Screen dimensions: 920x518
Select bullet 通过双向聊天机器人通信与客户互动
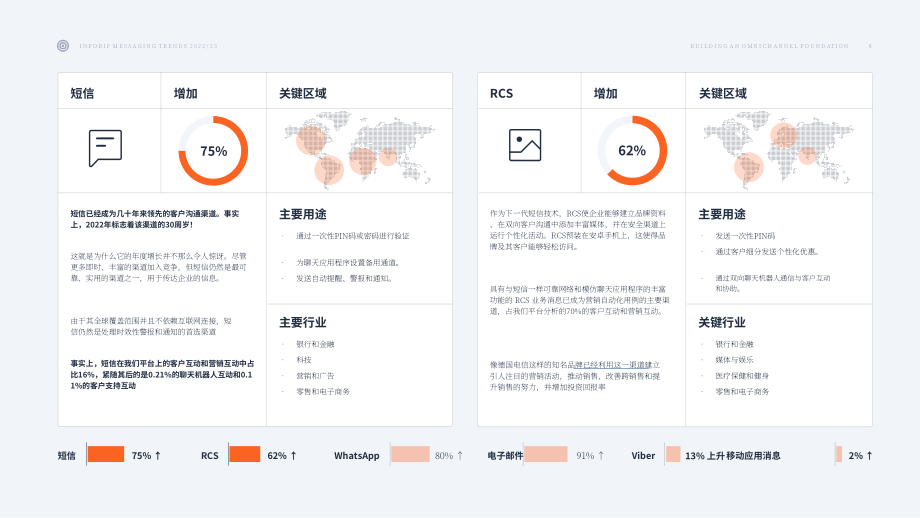tap(772, 283)
